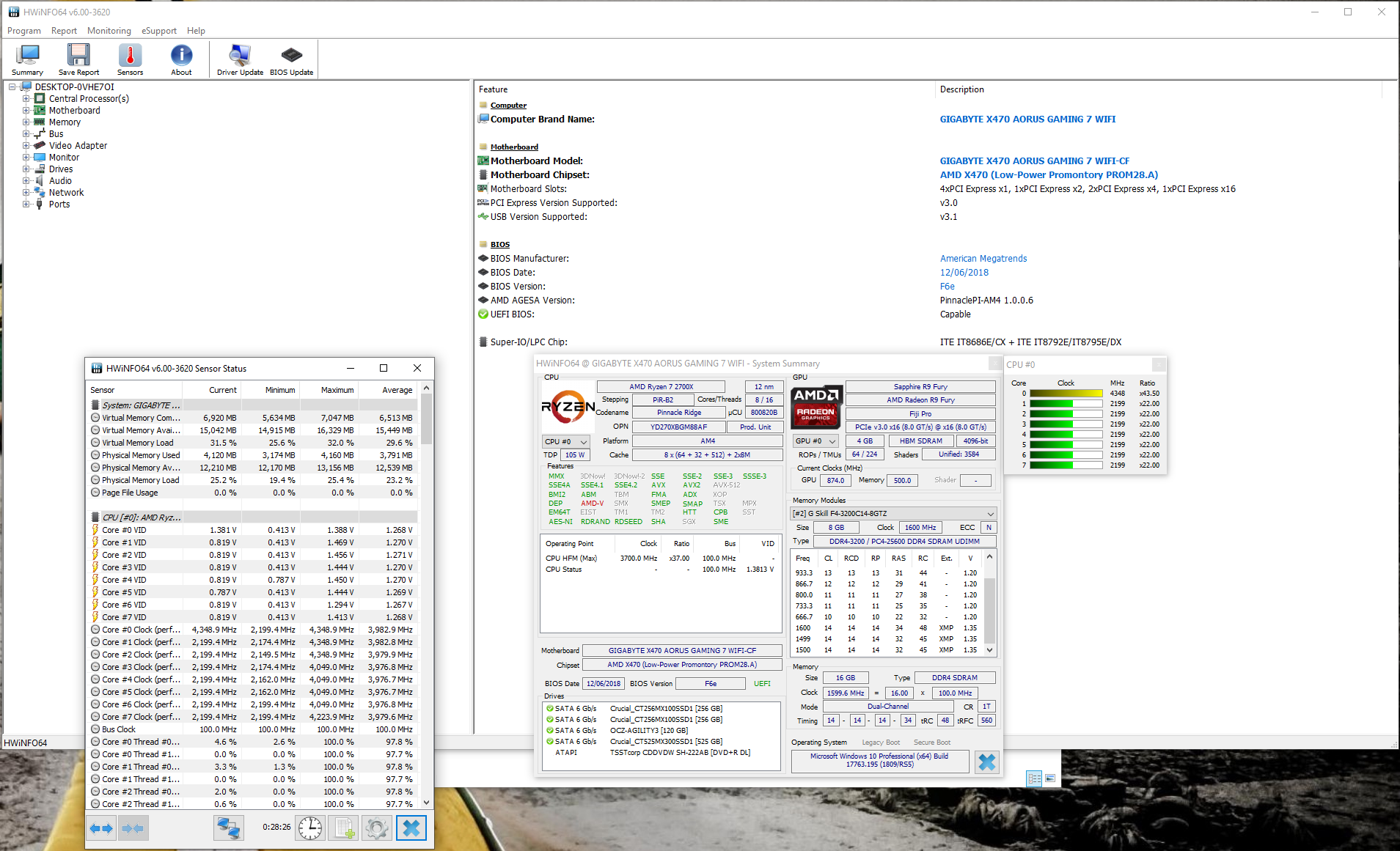Expand the Memory tree node

(26, 122)
